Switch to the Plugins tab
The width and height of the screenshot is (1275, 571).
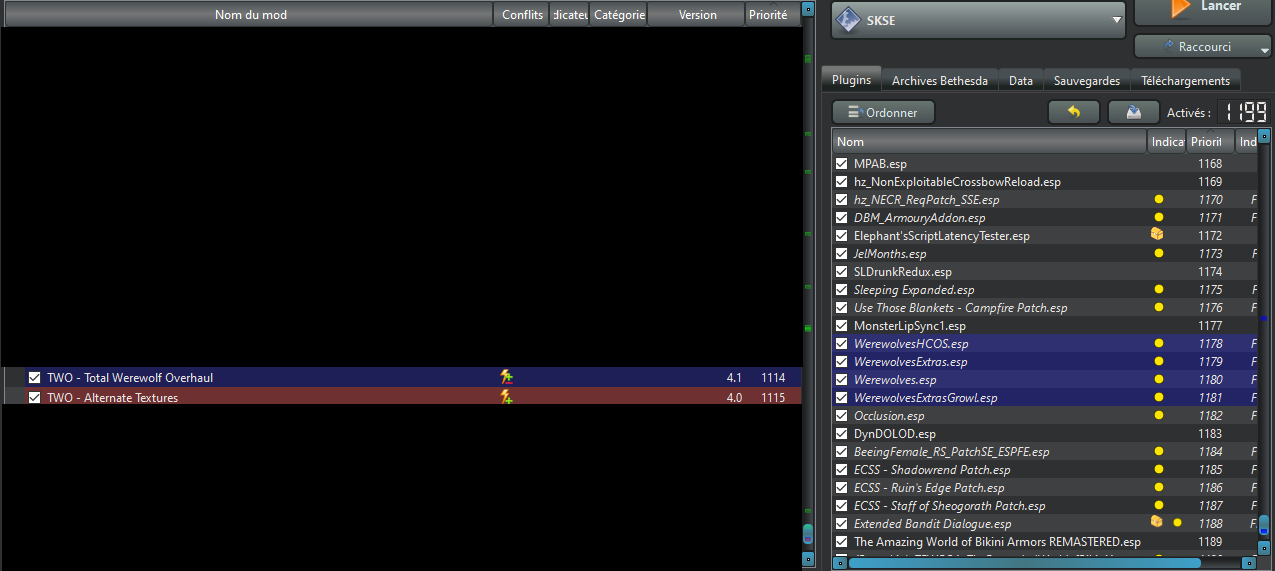pyautogui.click(x=852, y=80)
